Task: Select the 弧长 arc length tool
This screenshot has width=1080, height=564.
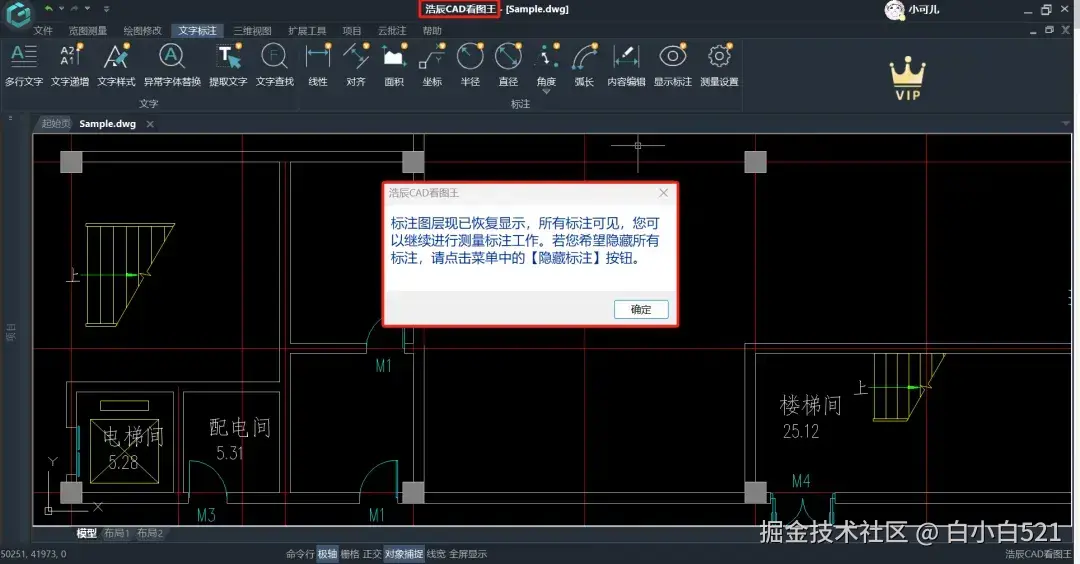Action: (584, 65)
